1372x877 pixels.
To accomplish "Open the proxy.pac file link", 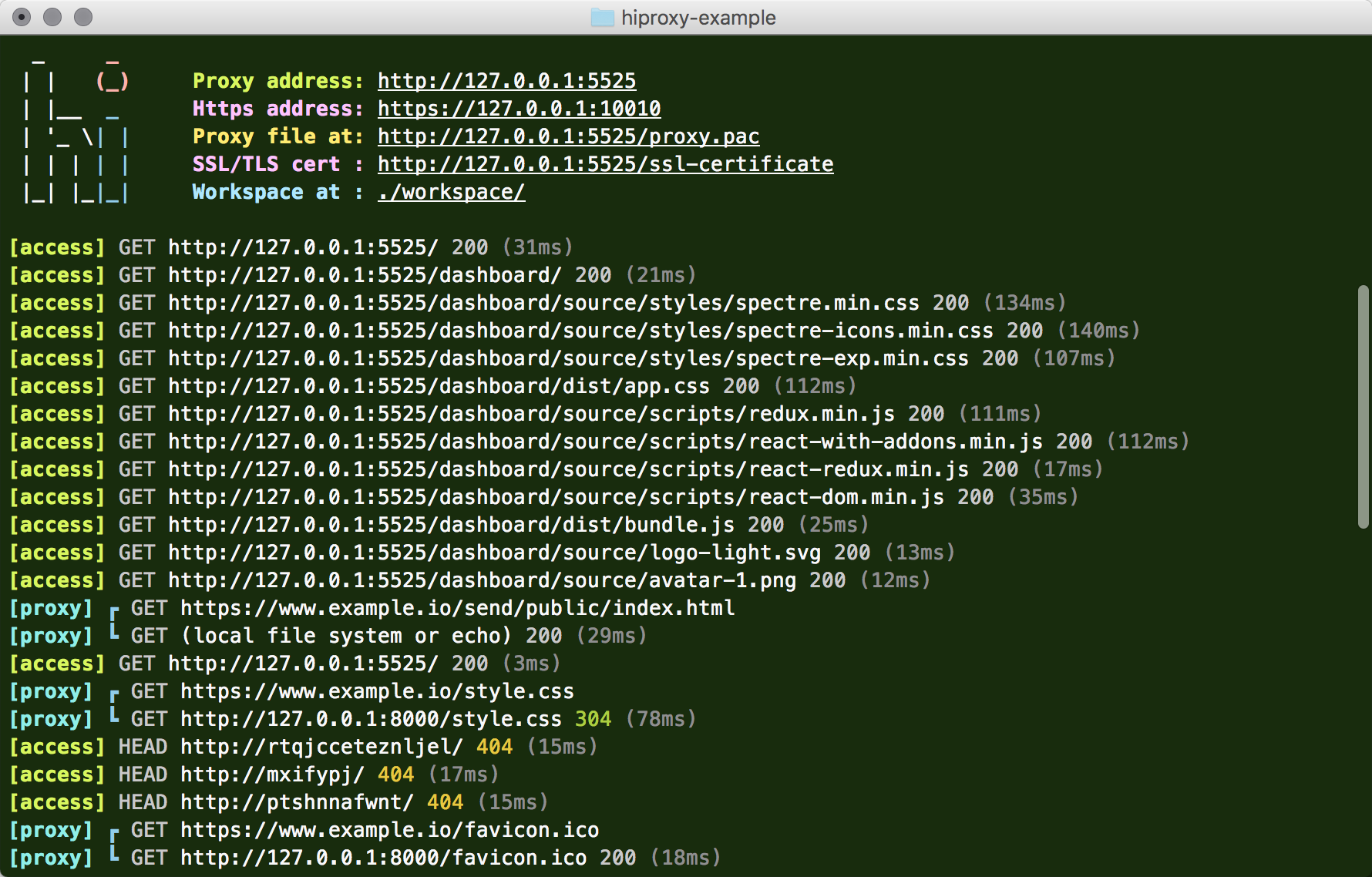I will pyautogui.click(x=568, y=136).
